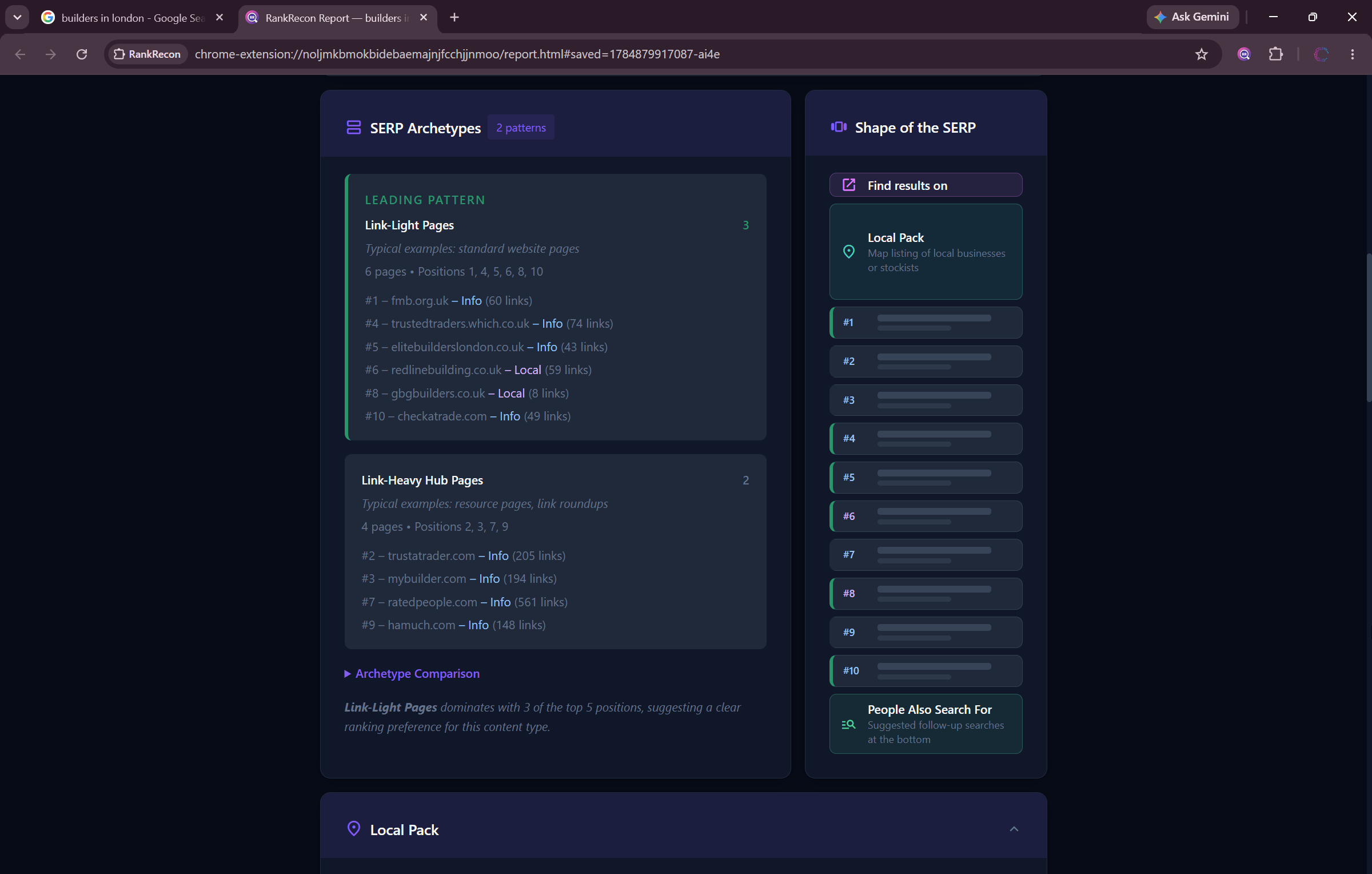This screenshot has height=874, width=1372.
Task: Click the external-link icon beside Find results on
Action: pyautogui.click(x=849, y=185)
